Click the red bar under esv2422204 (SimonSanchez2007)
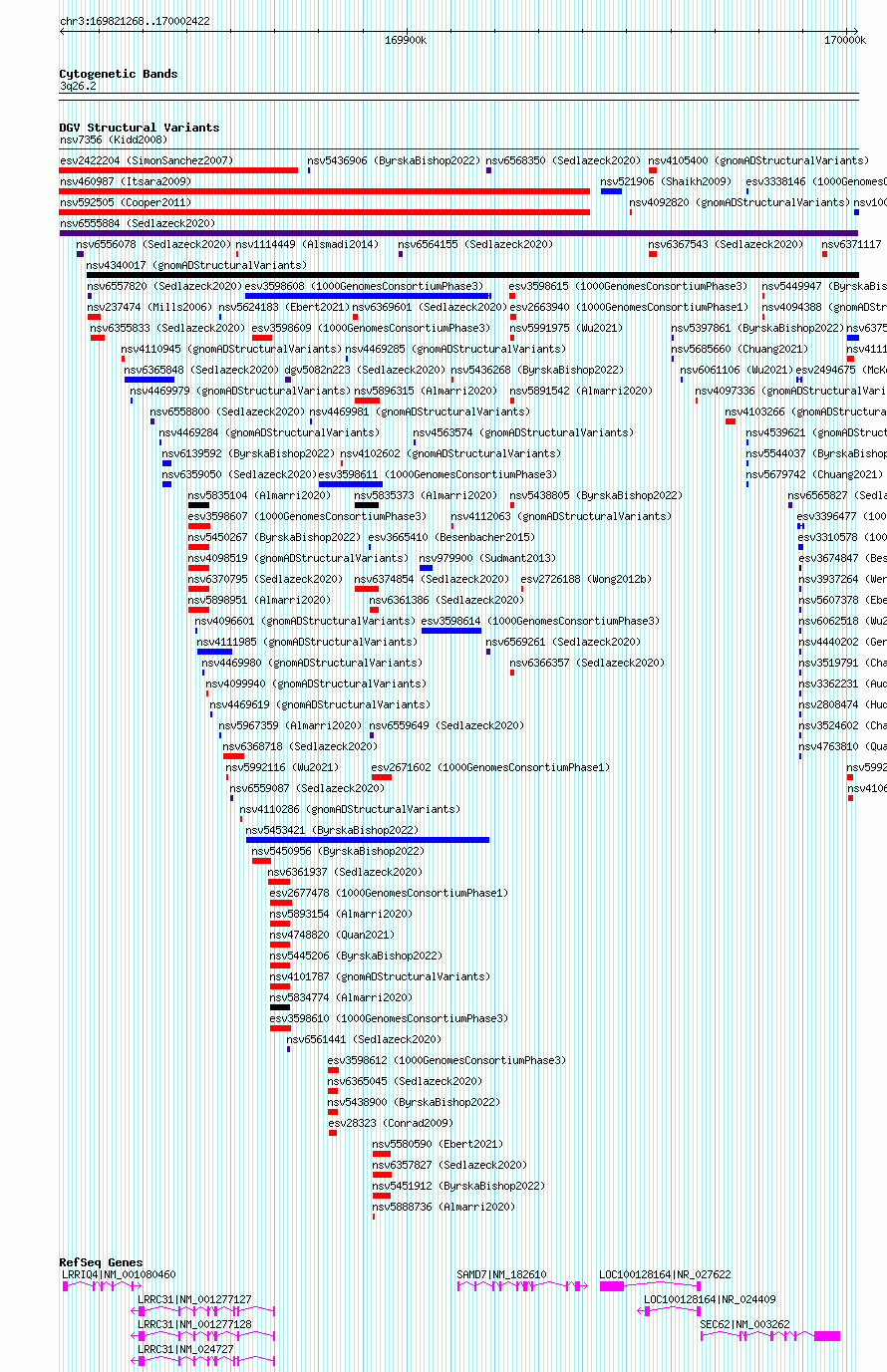 click(x=178, y=170)
